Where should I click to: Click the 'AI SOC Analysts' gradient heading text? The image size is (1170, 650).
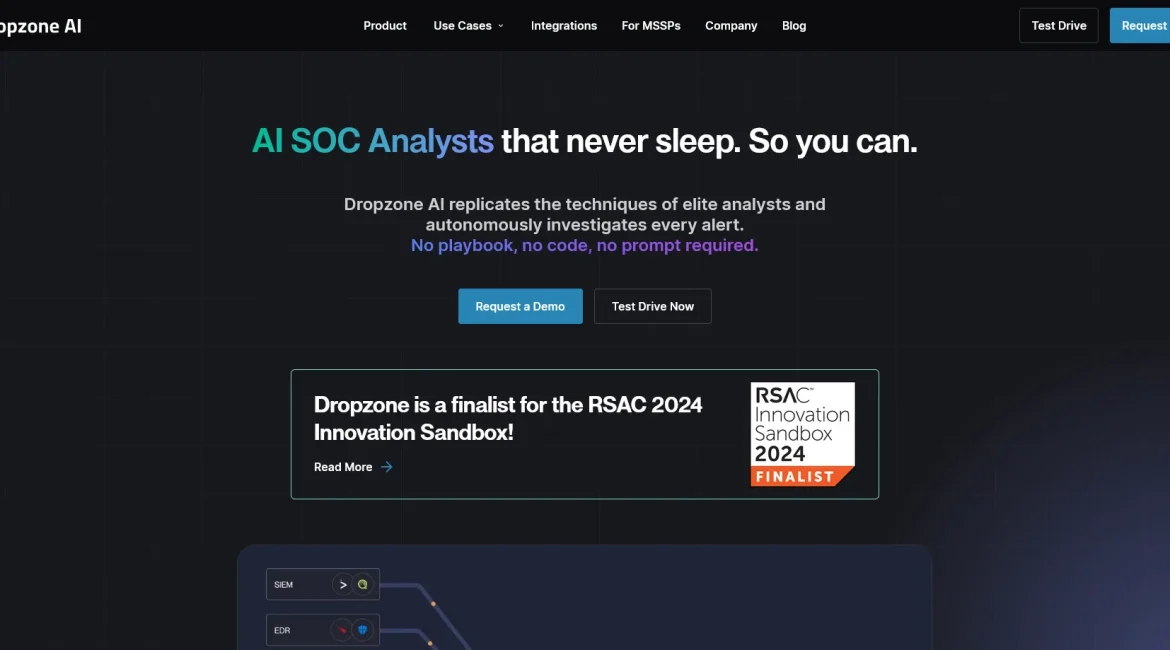tap(372, 141)
